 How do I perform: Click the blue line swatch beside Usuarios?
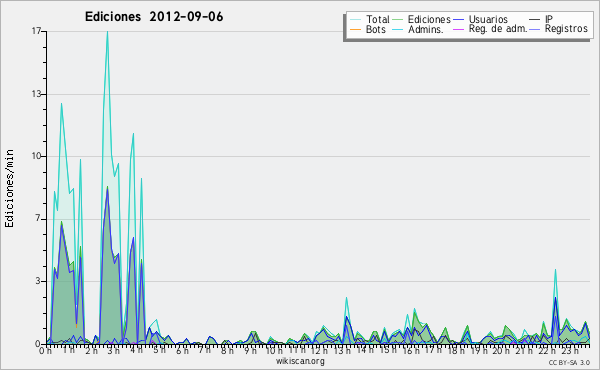click(x=458, y=20)
